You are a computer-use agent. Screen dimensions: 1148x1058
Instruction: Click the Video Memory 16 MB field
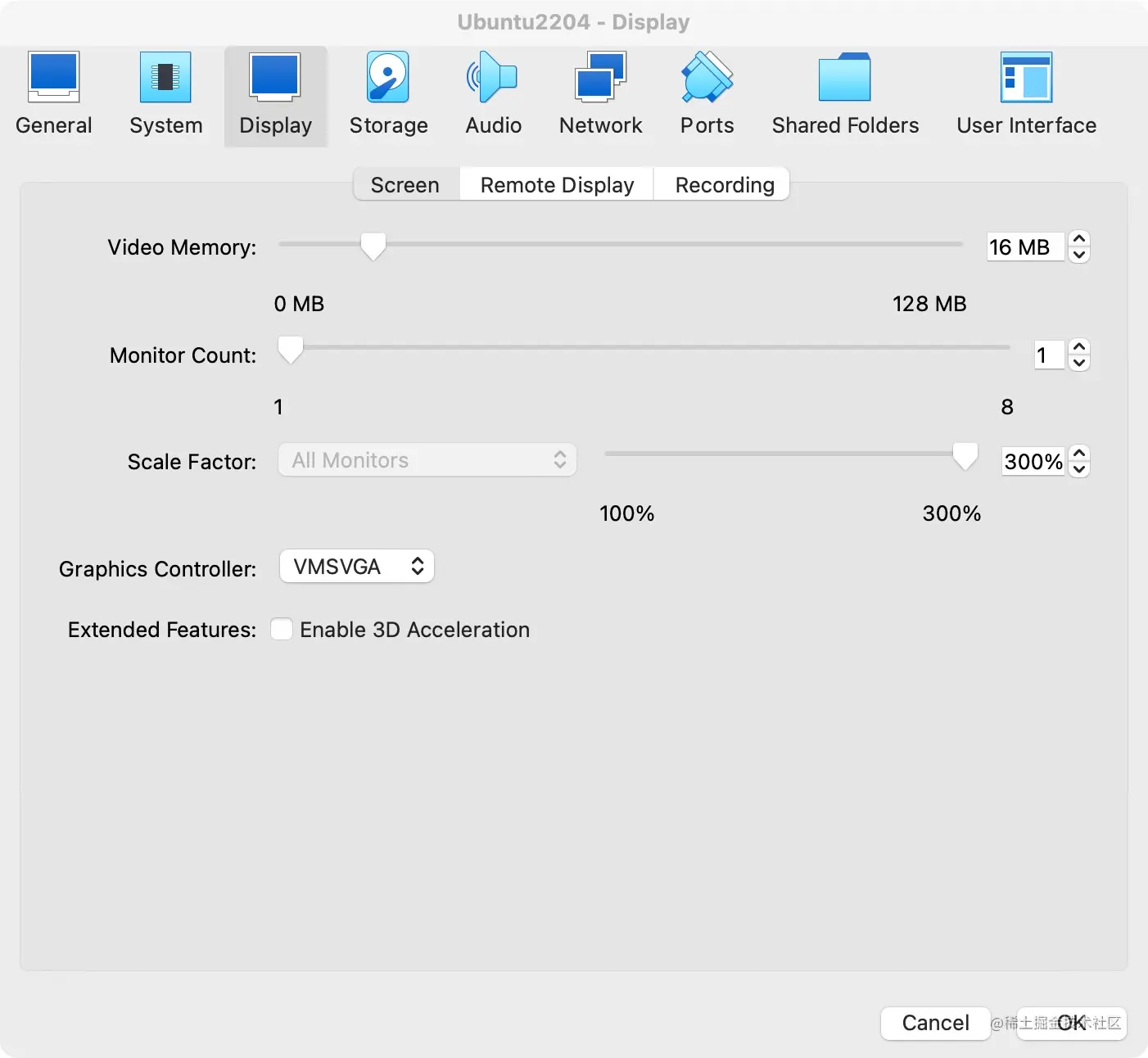tap(1025, 246)
